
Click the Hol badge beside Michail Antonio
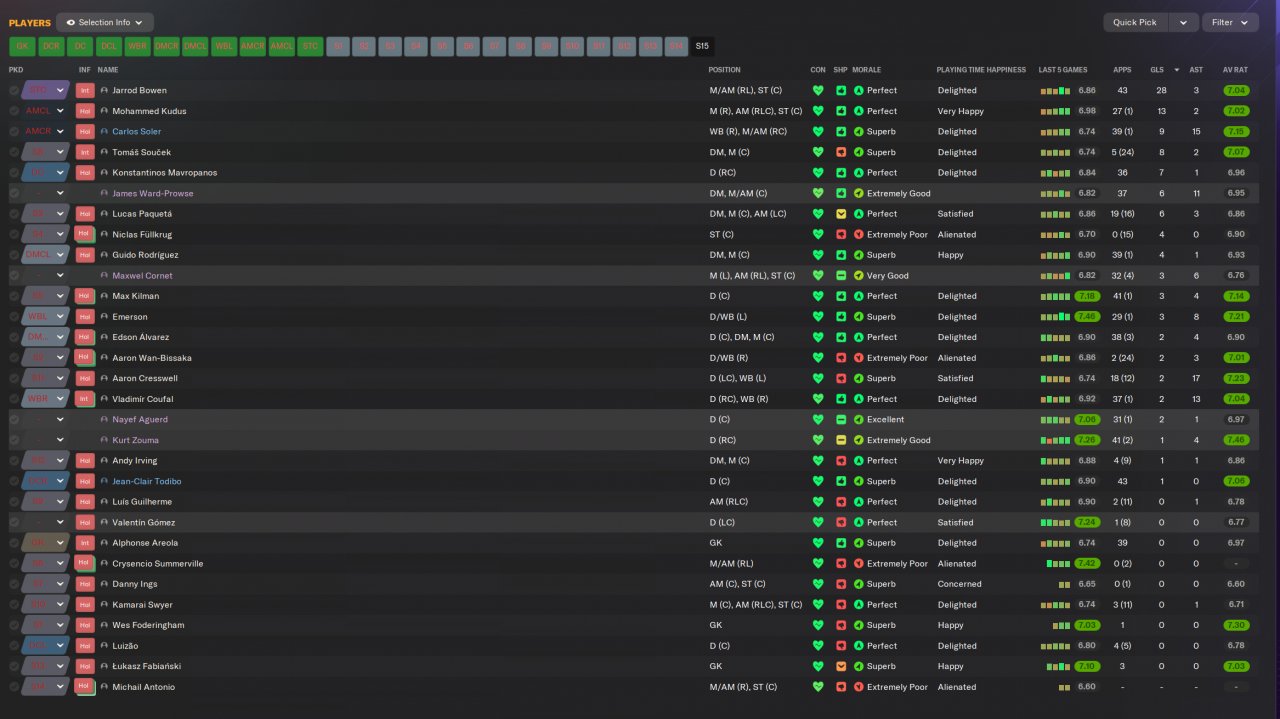pos(85,687)
